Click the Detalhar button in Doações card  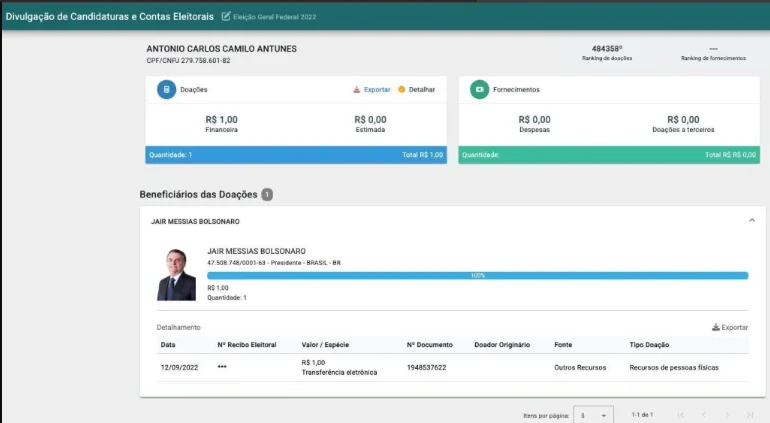[422, 89]
